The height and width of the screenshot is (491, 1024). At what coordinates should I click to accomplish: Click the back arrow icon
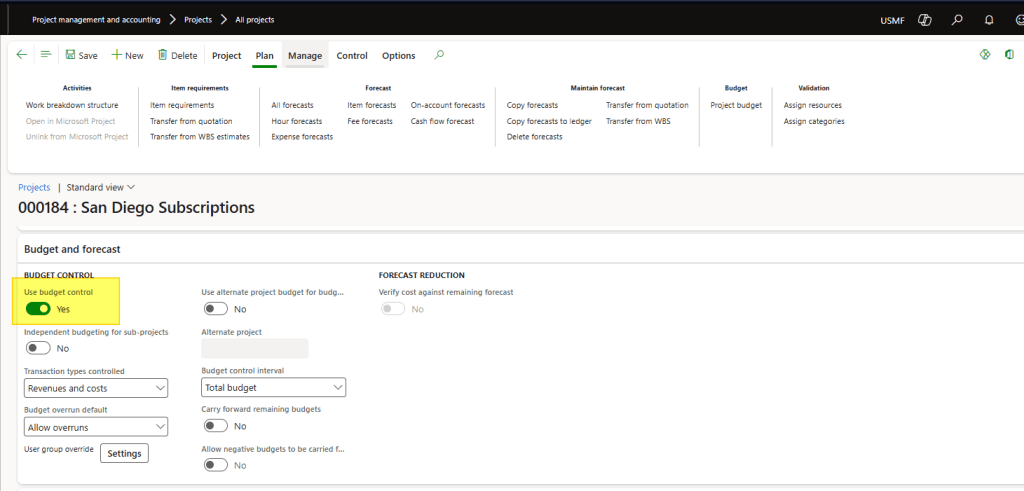[22, 55]
